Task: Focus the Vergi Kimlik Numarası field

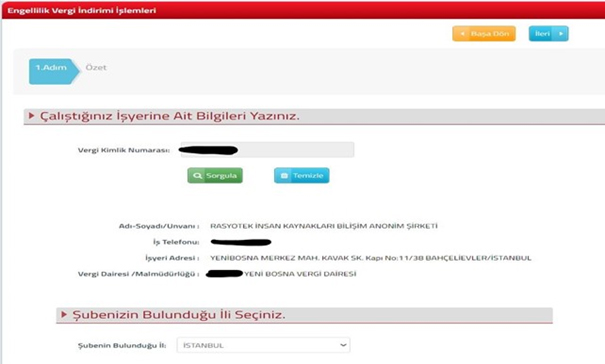Action: pyautogui.click(x=267, y=150)
